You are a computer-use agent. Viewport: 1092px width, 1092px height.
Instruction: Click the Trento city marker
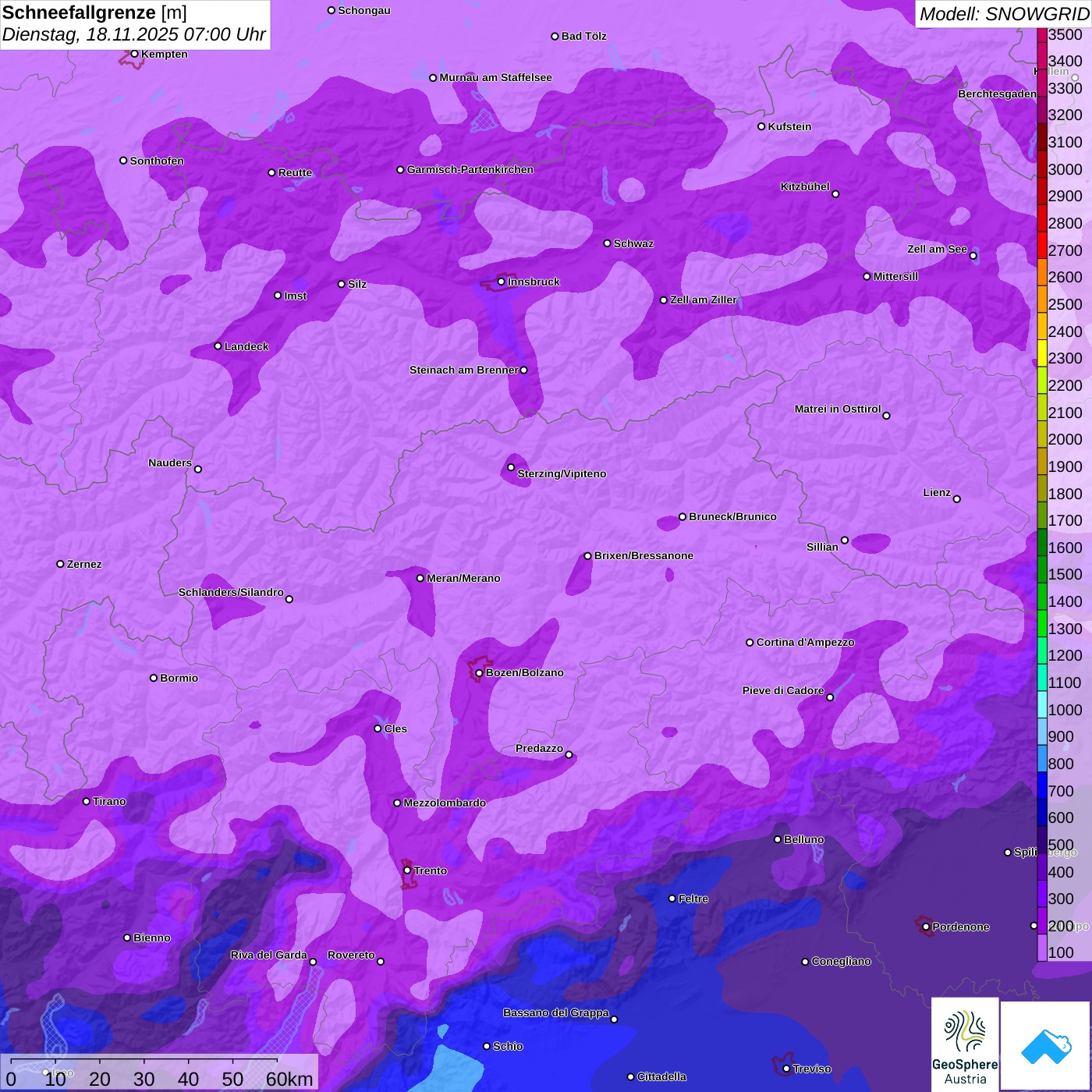click(407, 870)
